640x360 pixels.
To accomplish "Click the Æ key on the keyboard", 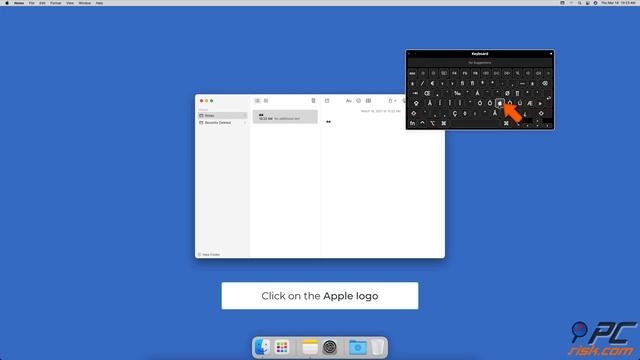I will pyautogui.click(x=530, y=103).
